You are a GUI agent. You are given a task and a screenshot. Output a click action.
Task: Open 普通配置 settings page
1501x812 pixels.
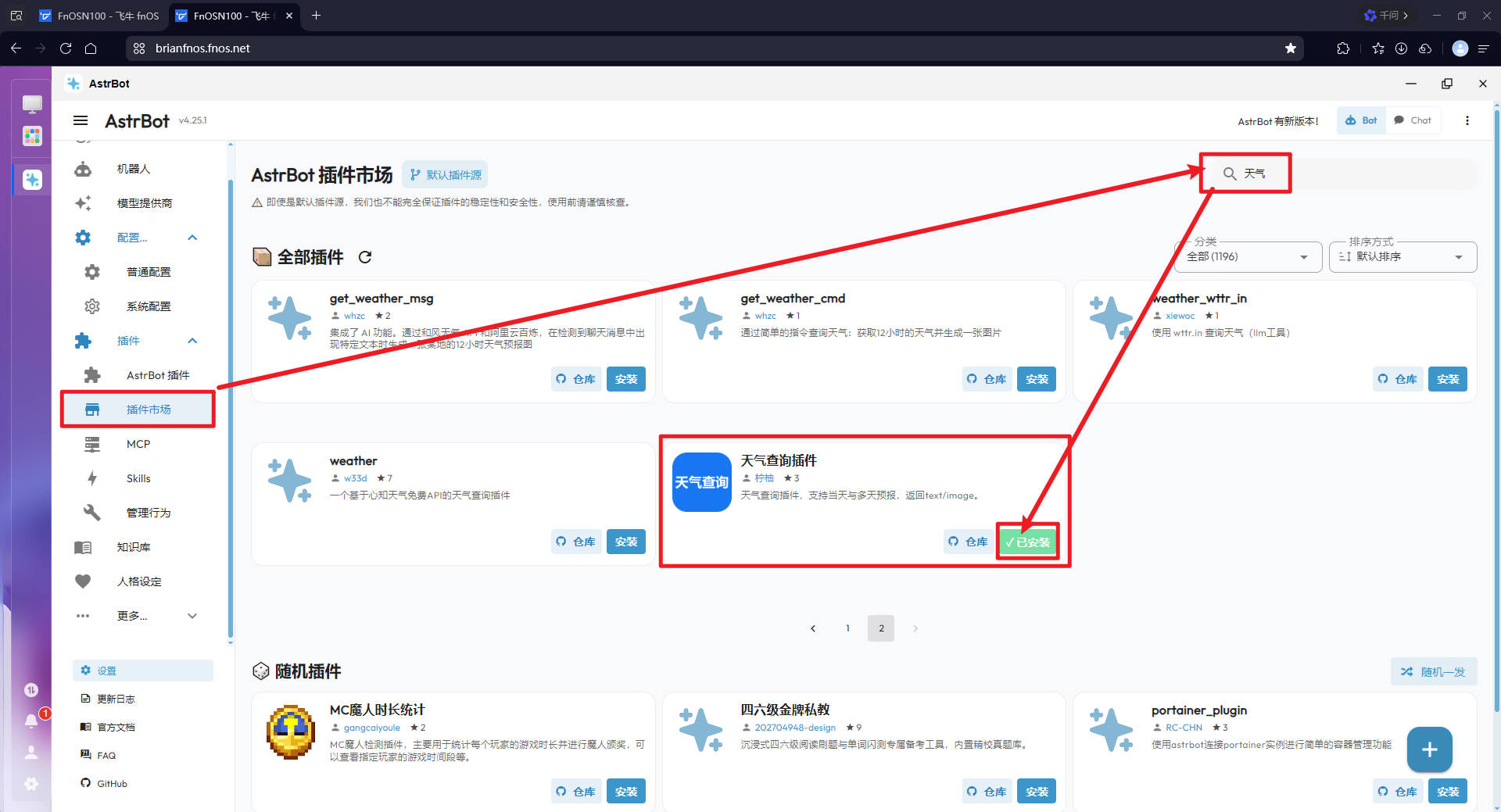tap(149, 272)
